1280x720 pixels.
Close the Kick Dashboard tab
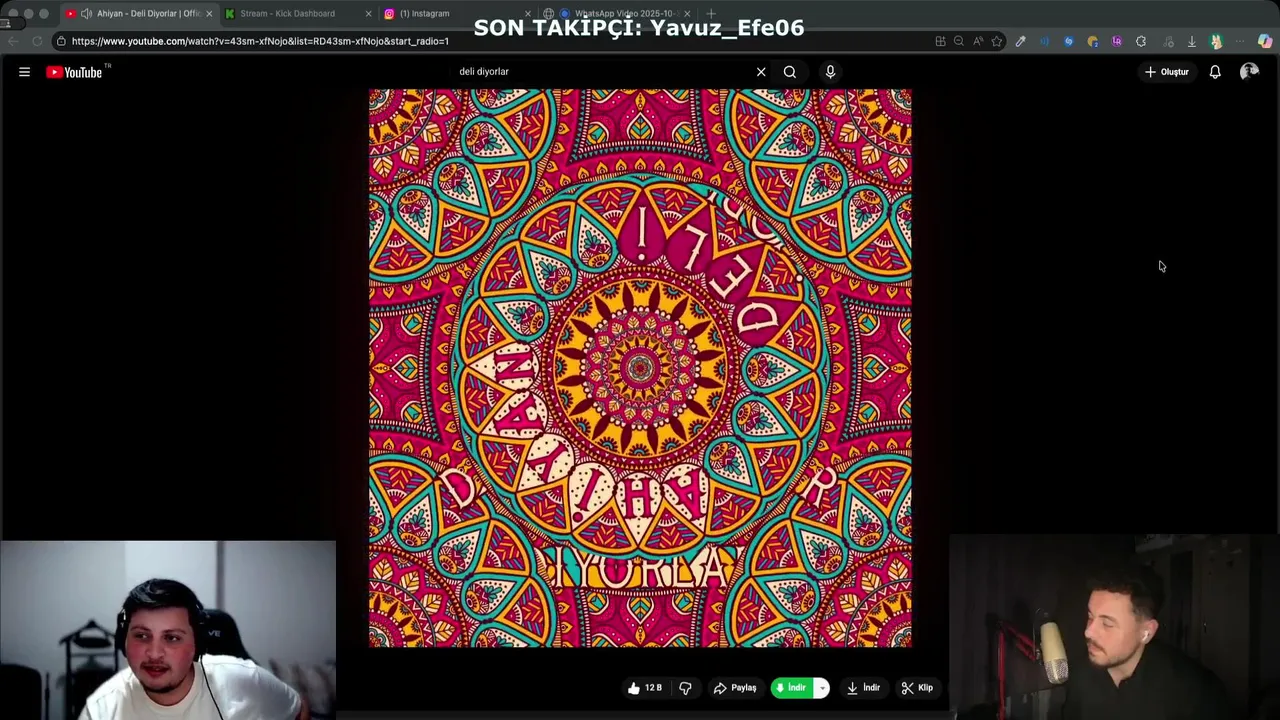[369, 14]
